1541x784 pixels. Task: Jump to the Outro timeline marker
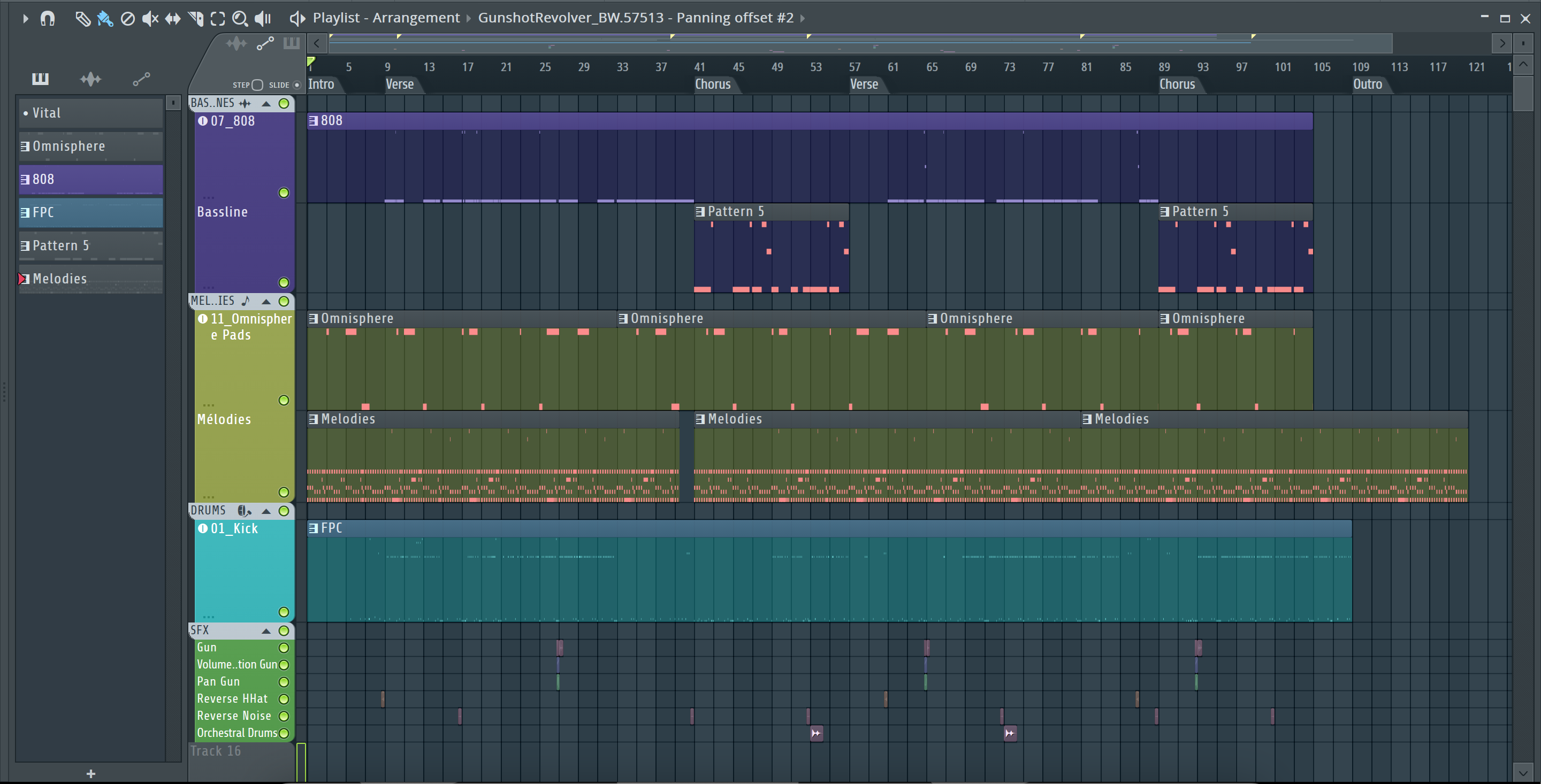tap(1368, 84)
